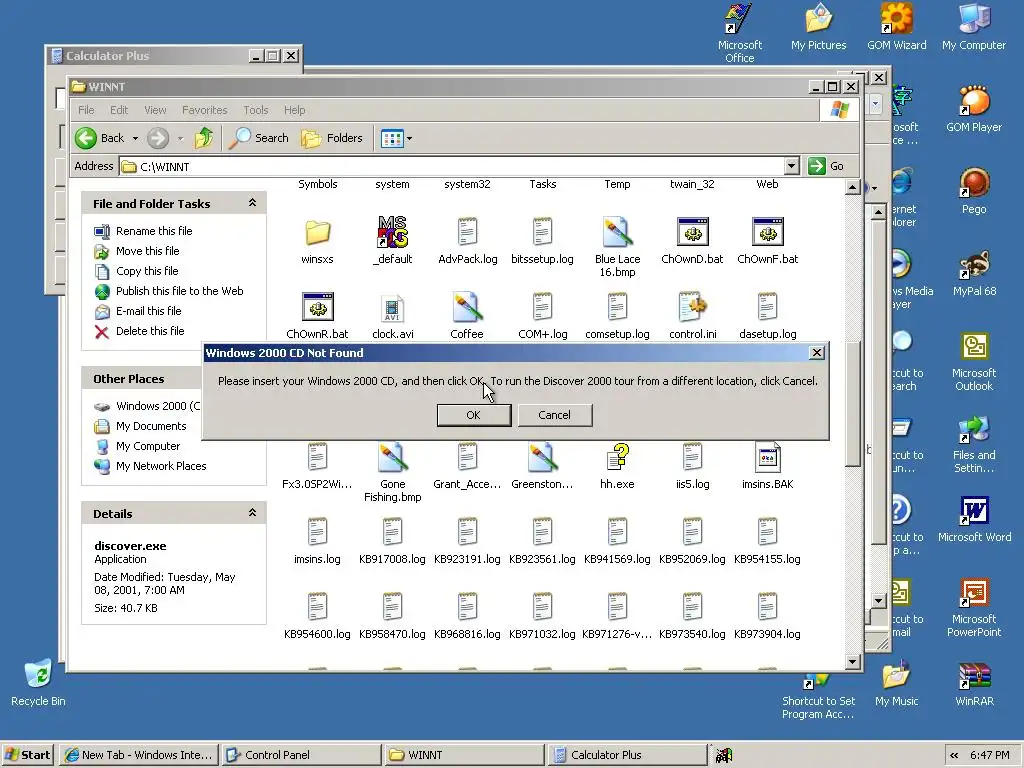This screenshot has width=1024, height=768.
Task: Collapse the Details panel
Action: tap(252, 513)
